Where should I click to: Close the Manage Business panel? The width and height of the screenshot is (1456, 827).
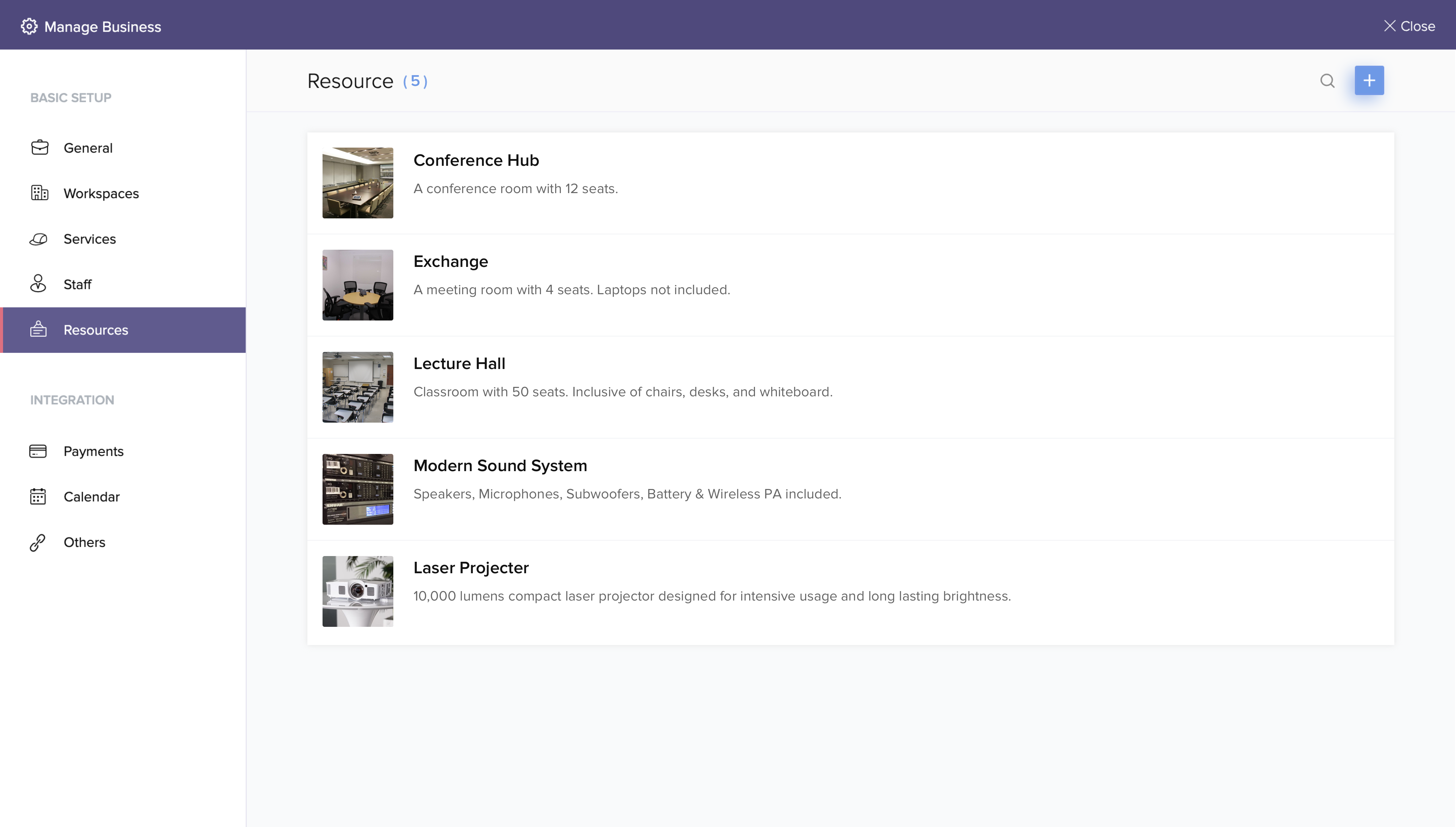[x=1409, y=26]
